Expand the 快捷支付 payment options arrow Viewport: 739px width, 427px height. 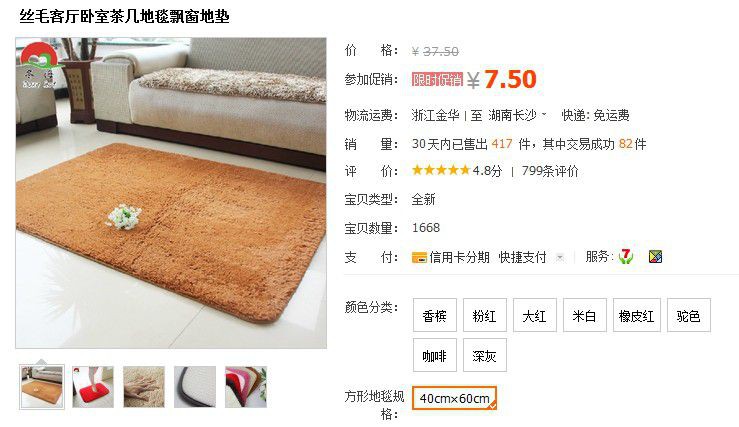pos(560,257)
